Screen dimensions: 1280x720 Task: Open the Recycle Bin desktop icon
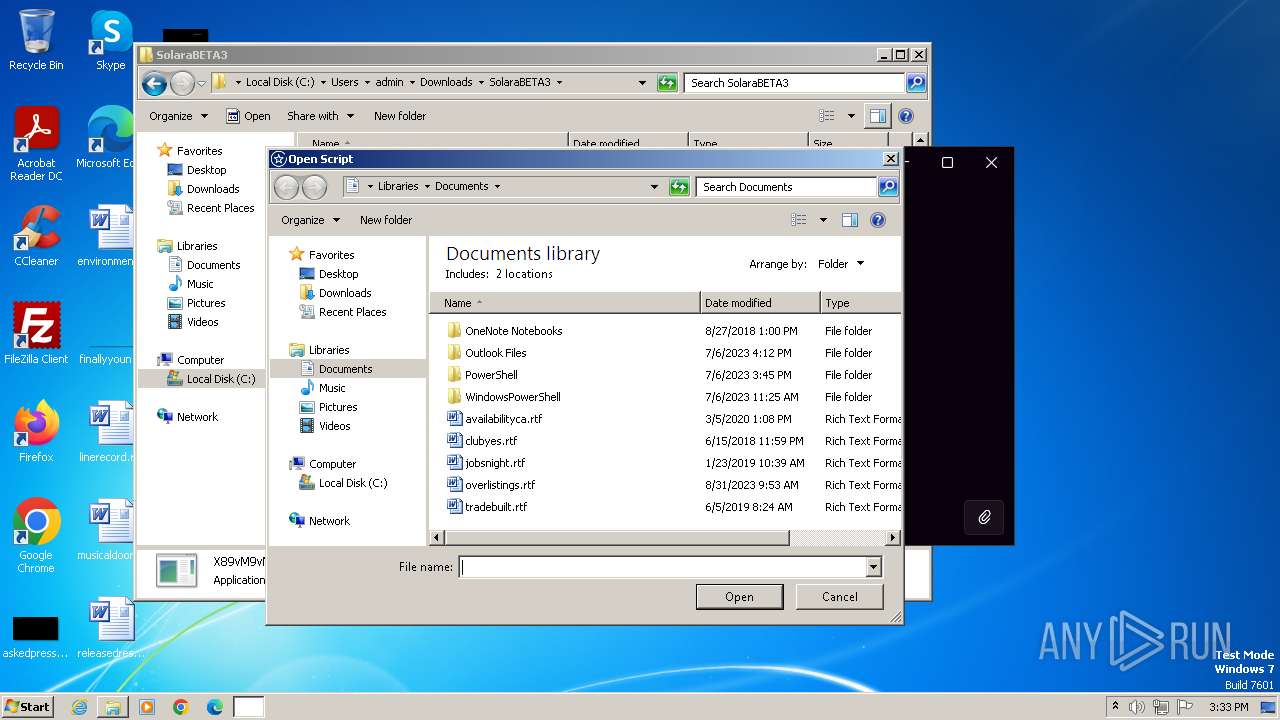point(36,40)
